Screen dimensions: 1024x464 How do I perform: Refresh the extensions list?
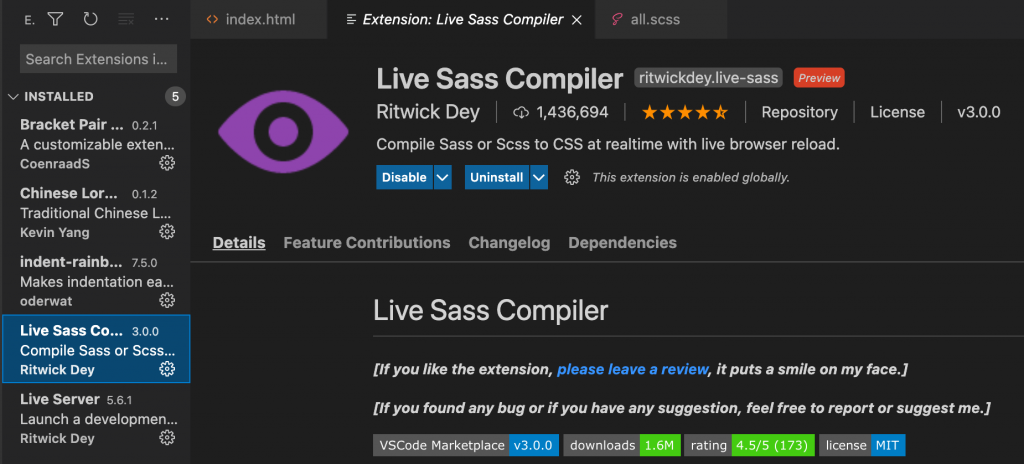tap(90, 19)
